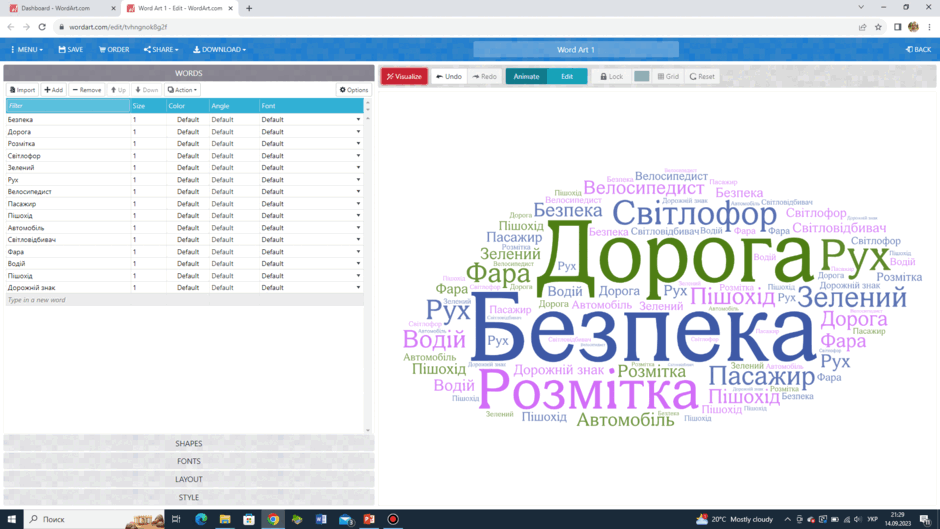Go BACK to dashboard
Screen dimensions: 940x529
click(x=918, y=49)
